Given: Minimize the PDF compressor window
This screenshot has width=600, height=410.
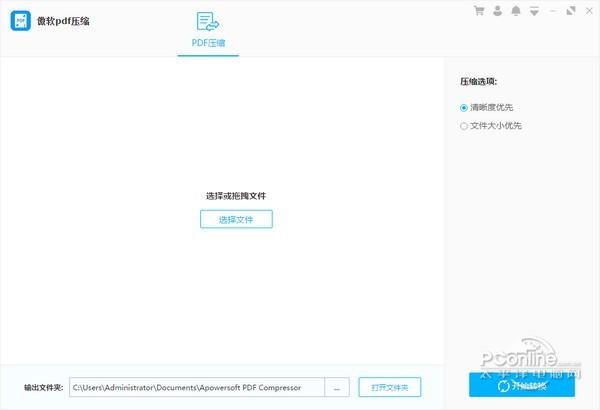Looking at the screenshot, I should (x=553, y=11).
